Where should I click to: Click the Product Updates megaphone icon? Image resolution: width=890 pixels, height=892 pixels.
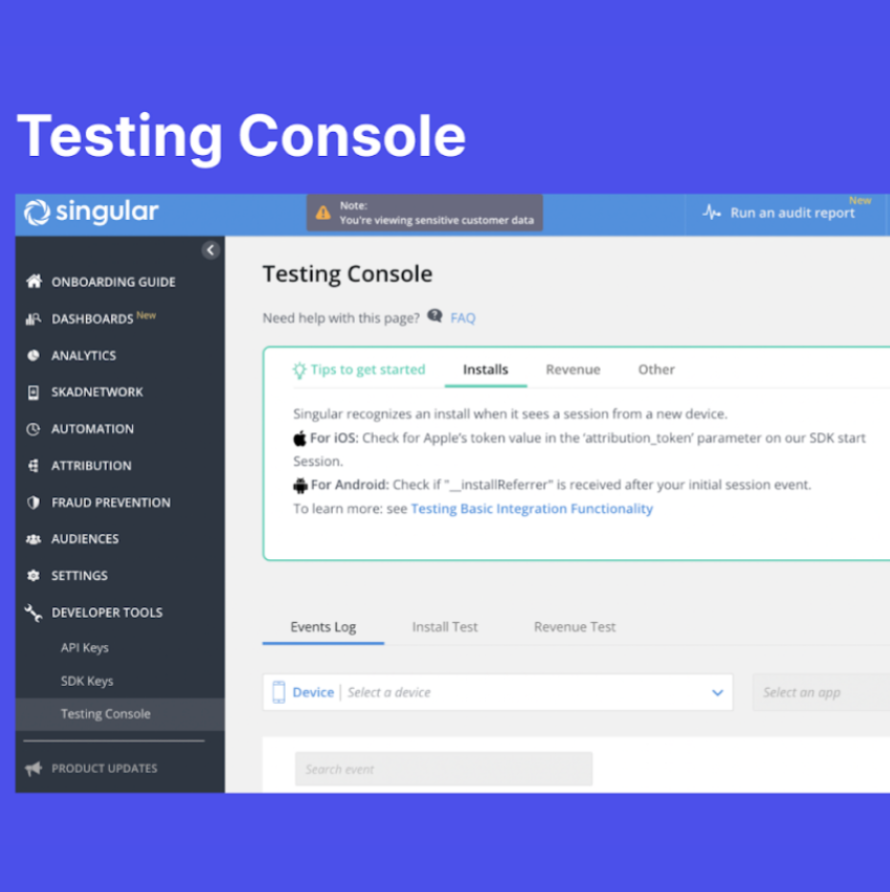[x=34, y=769]
